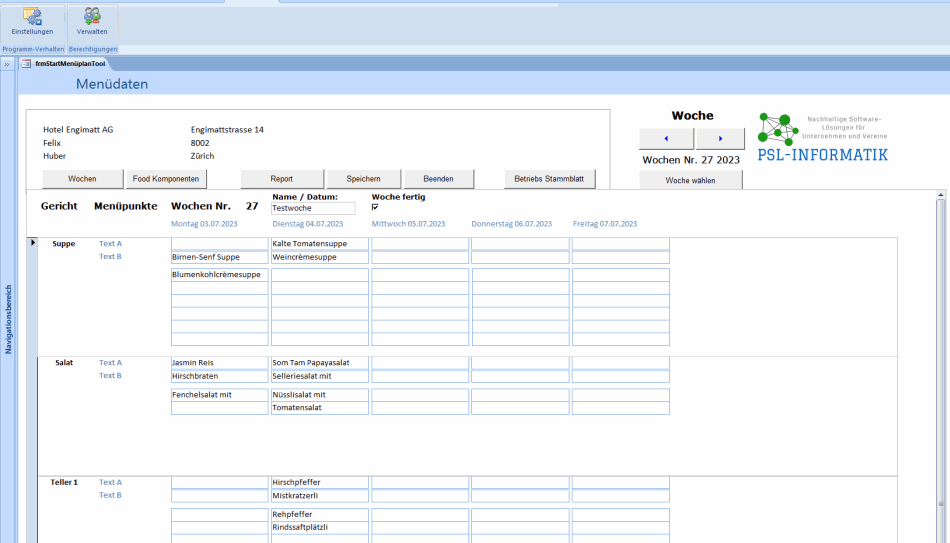Click the Blumenkohlcrèmesuppe cell
This screenshot has width=950, height=543.
click(x=219, y=275)
